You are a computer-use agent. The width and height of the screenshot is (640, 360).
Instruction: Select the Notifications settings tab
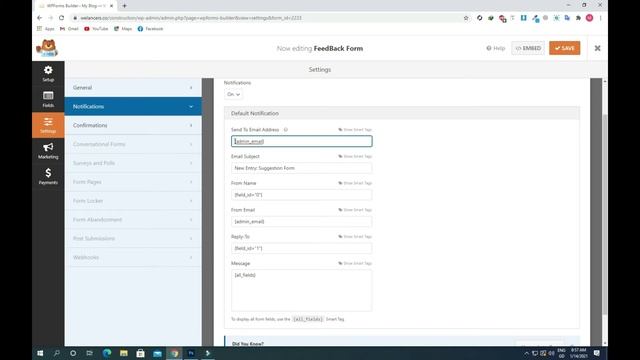[x=133, y=107]
